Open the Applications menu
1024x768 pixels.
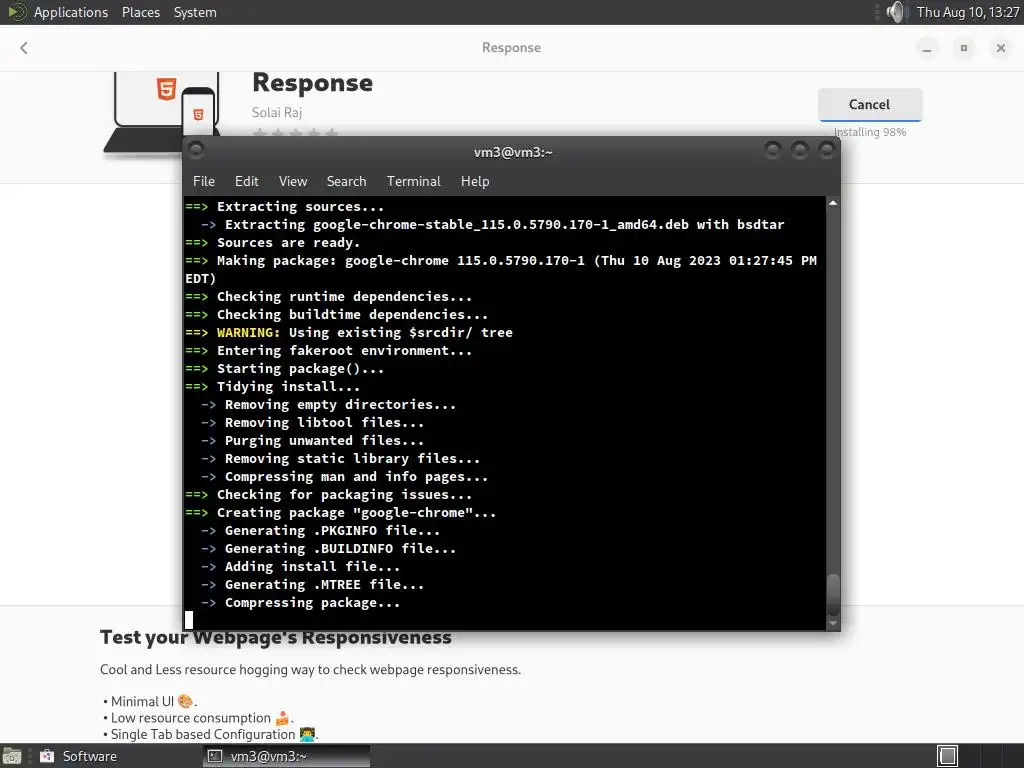71,12
